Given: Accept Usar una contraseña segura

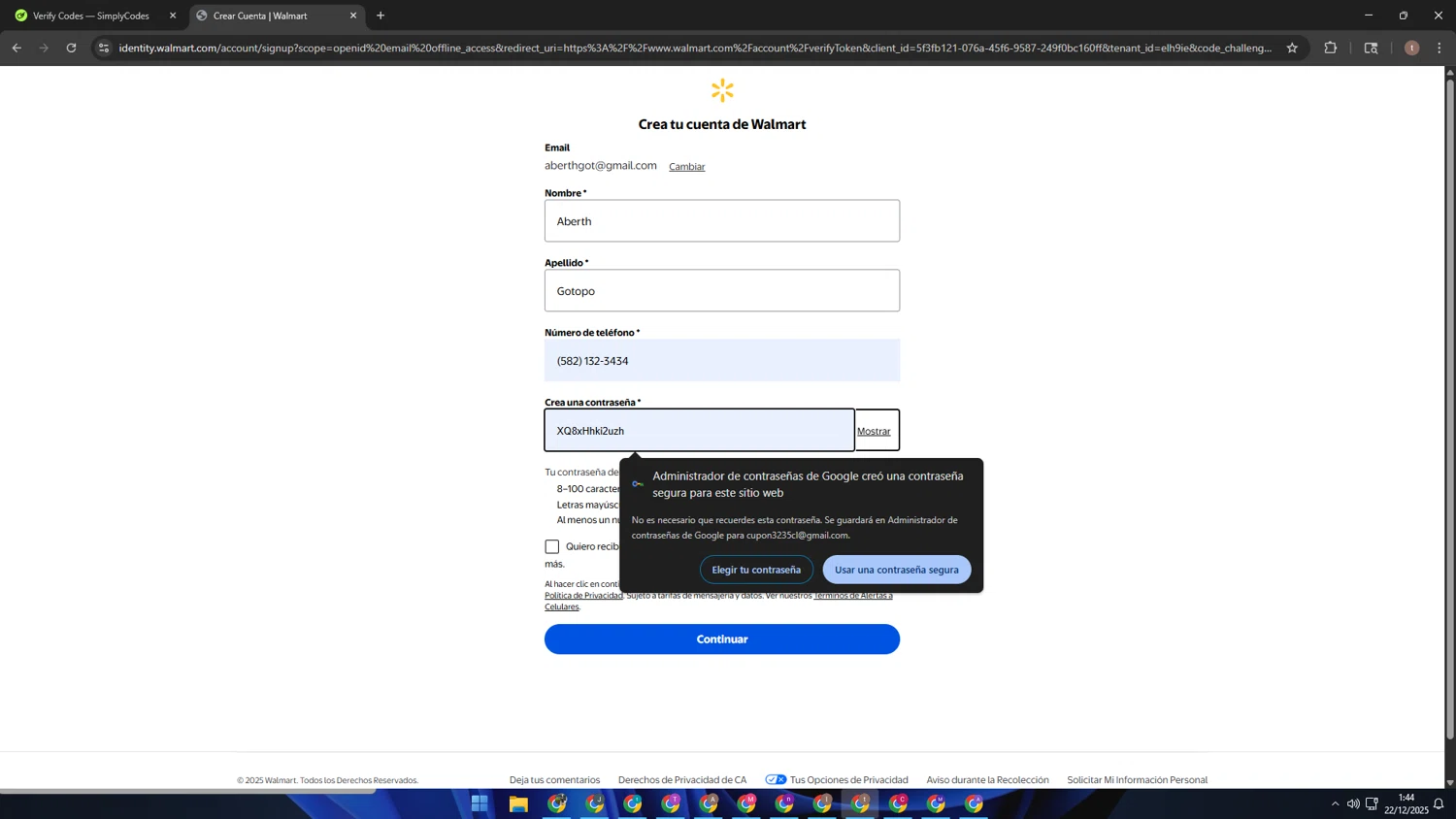Looking at the screenshot, I should 897,570.
